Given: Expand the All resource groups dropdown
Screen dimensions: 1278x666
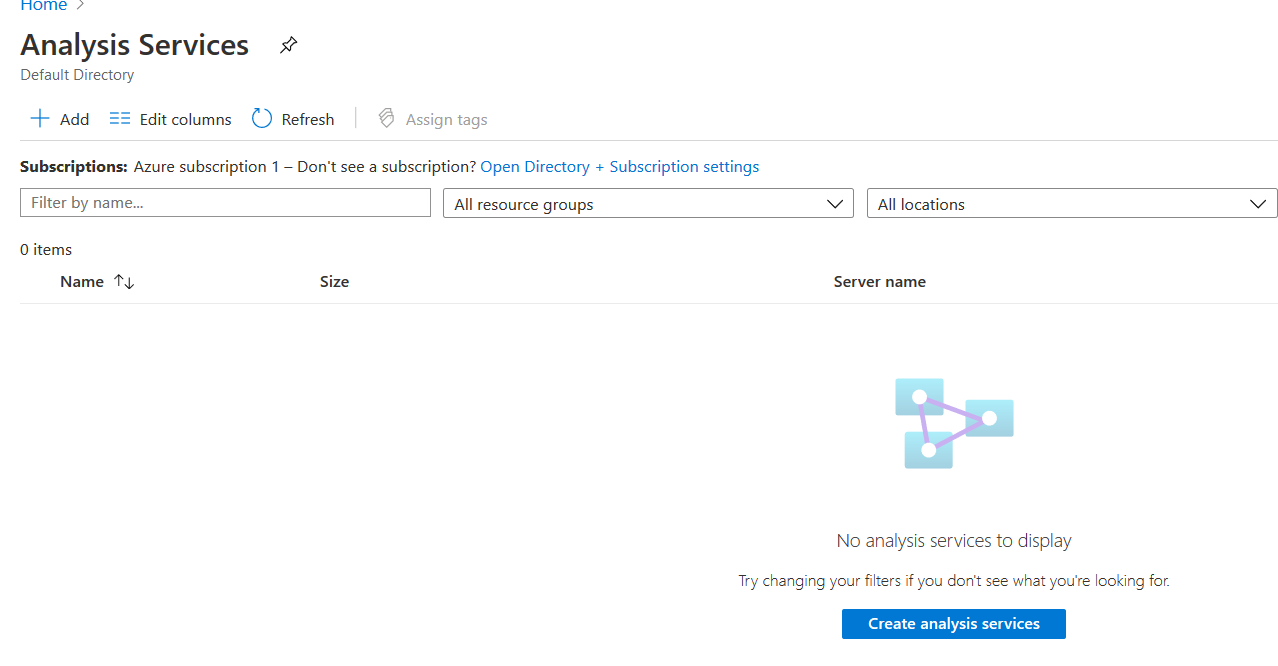Looking at the screenshot, I should point(648,203).
